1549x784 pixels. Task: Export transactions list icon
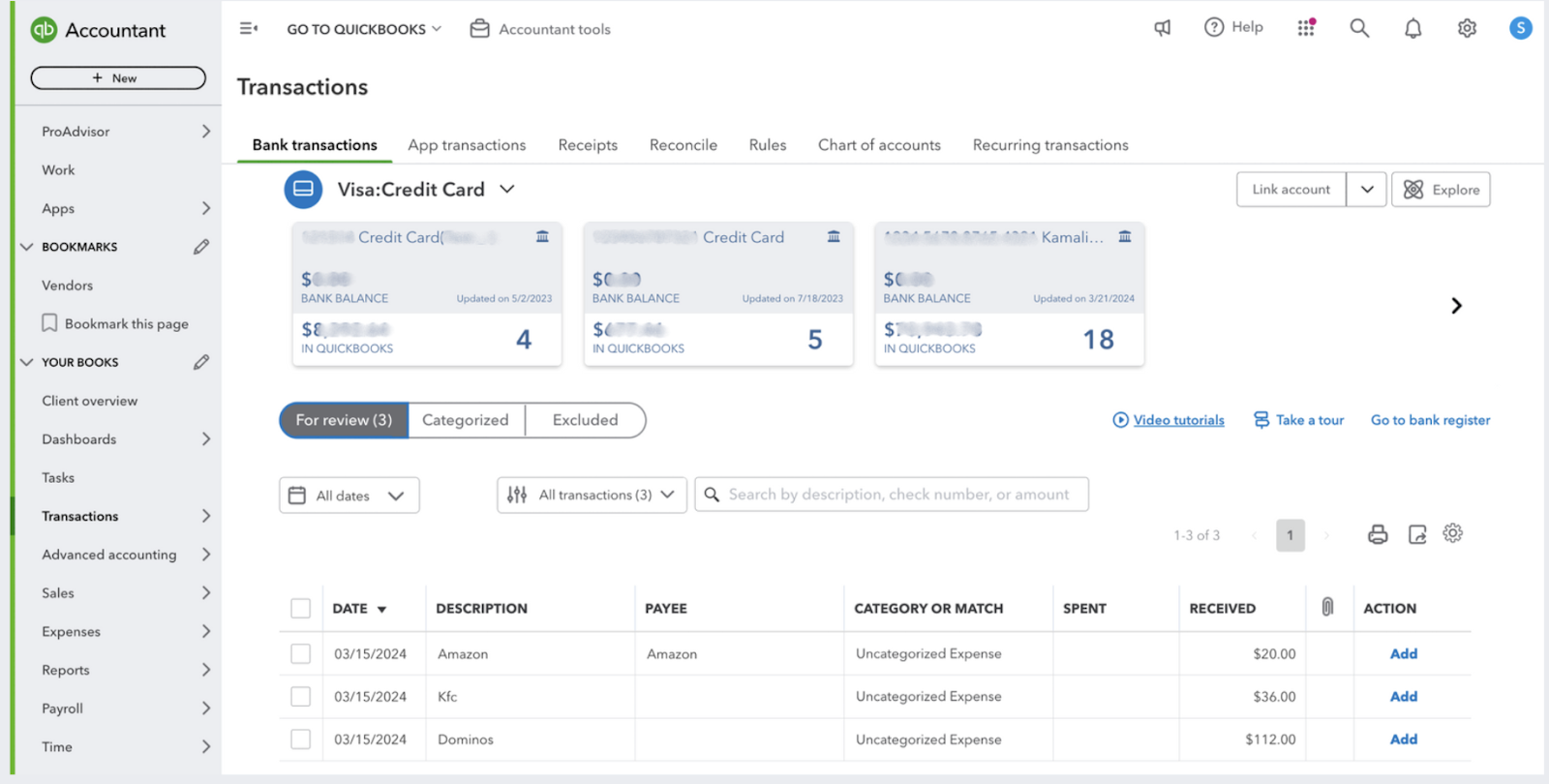1417,534
